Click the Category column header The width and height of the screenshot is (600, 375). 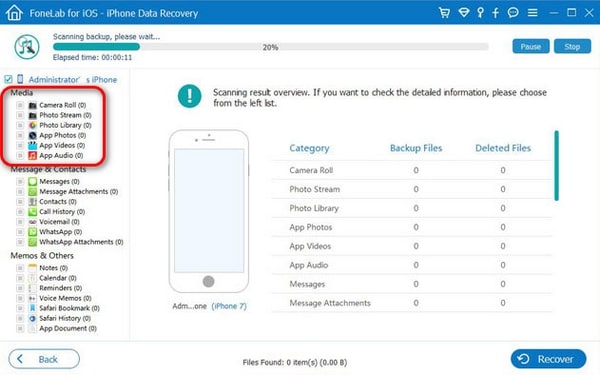click(x=309, y=148)
